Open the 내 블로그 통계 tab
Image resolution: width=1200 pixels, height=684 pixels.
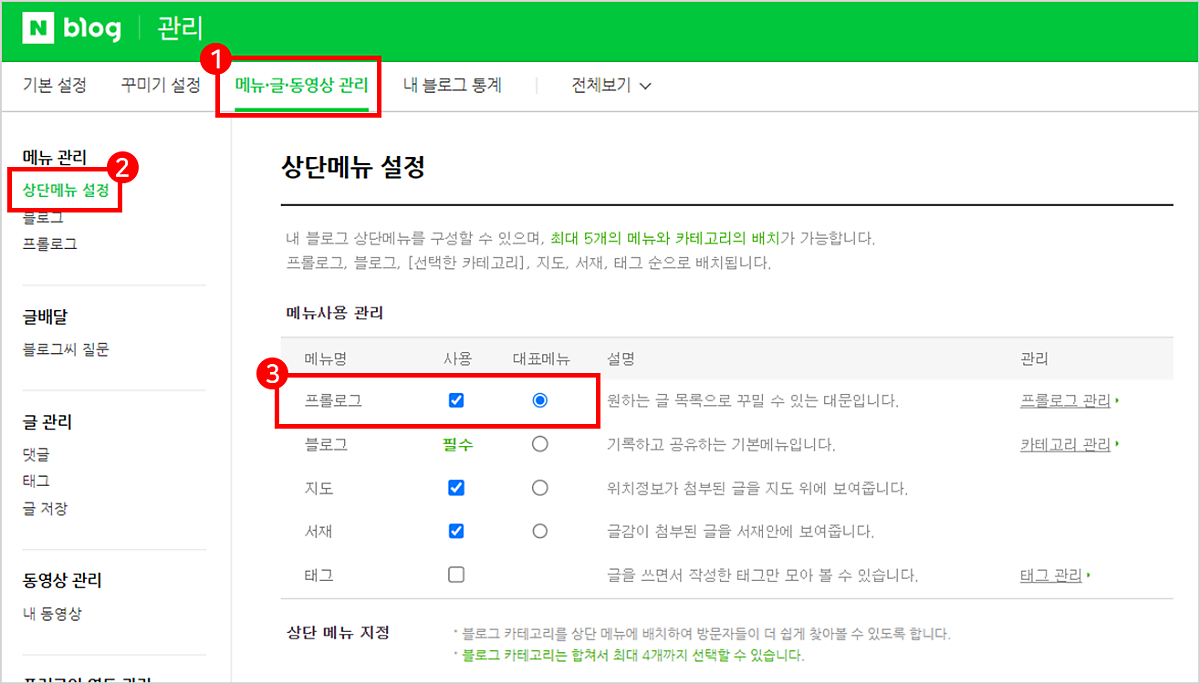[452, 86]
